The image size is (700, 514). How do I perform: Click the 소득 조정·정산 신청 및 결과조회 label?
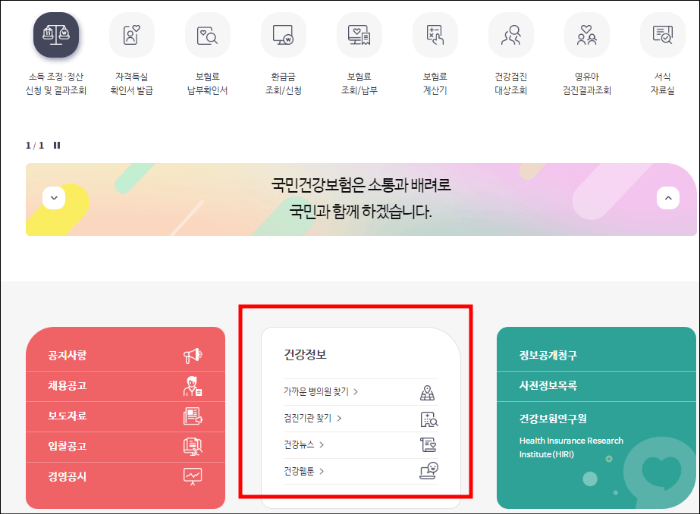pyautogui.click(x=56, y=84)
